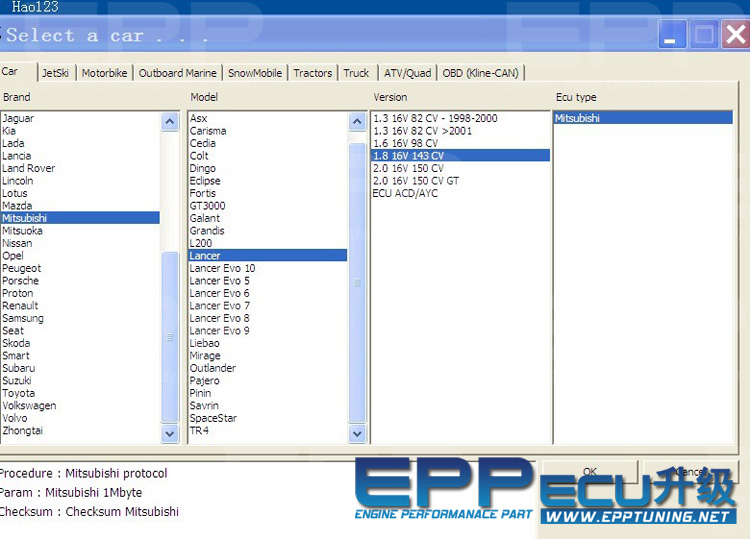Select version 1.3 16V 82 CV - 1998-2000

pyautogui.click(x=461, y=118)
